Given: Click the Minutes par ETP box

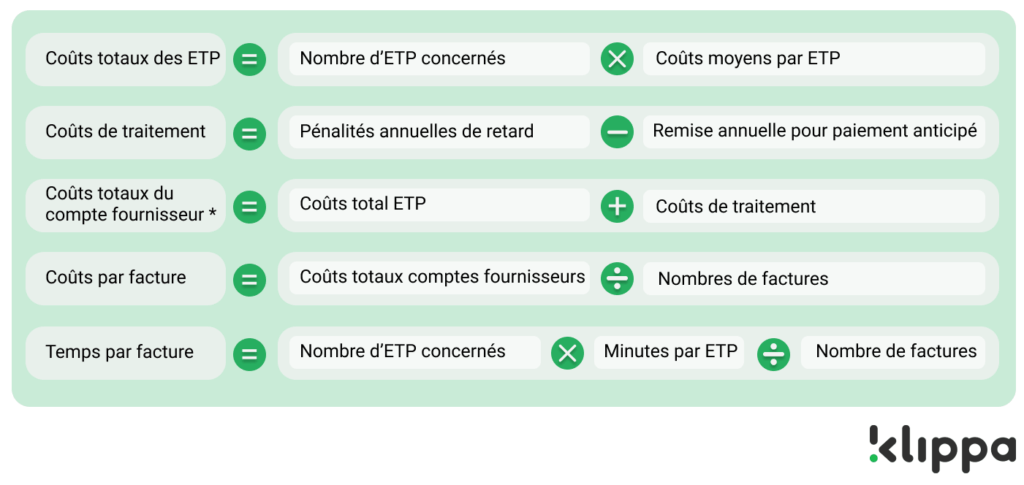Looking at the screenshot, I should tap(669, 352).
